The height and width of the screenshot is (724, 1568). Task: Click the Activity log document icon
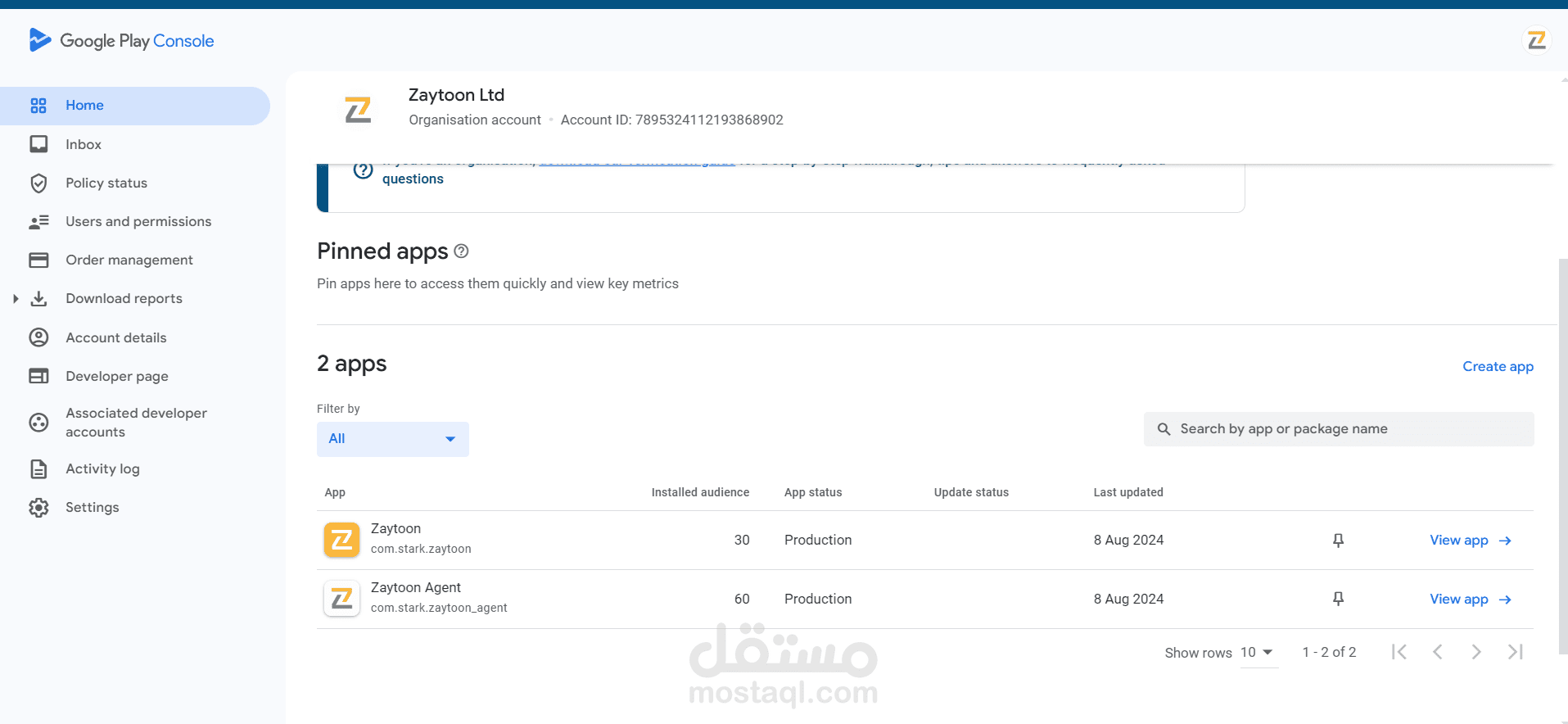click(x=38, y=469)
